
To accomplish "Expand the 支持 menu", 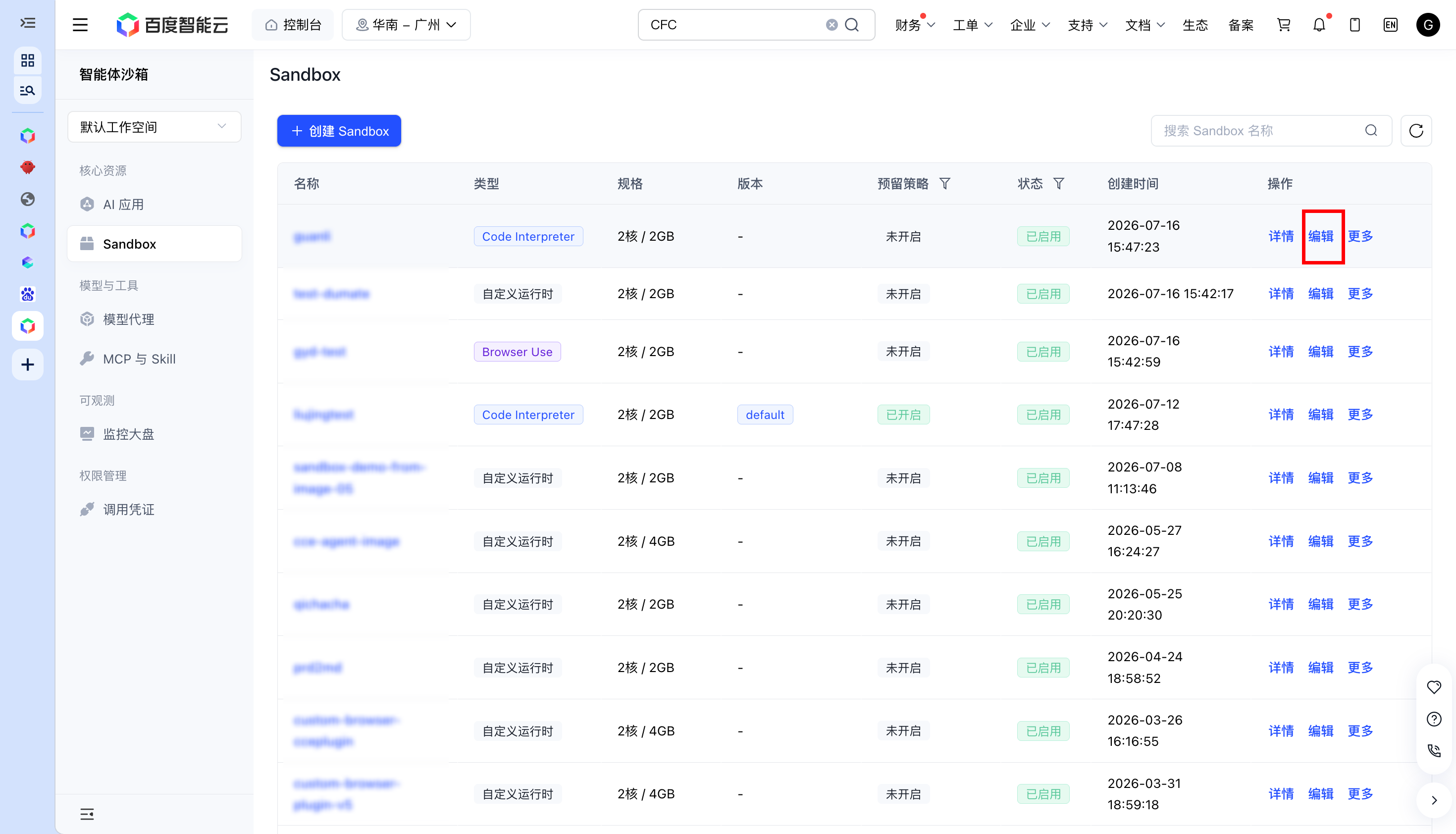I will pos(1087,25).
